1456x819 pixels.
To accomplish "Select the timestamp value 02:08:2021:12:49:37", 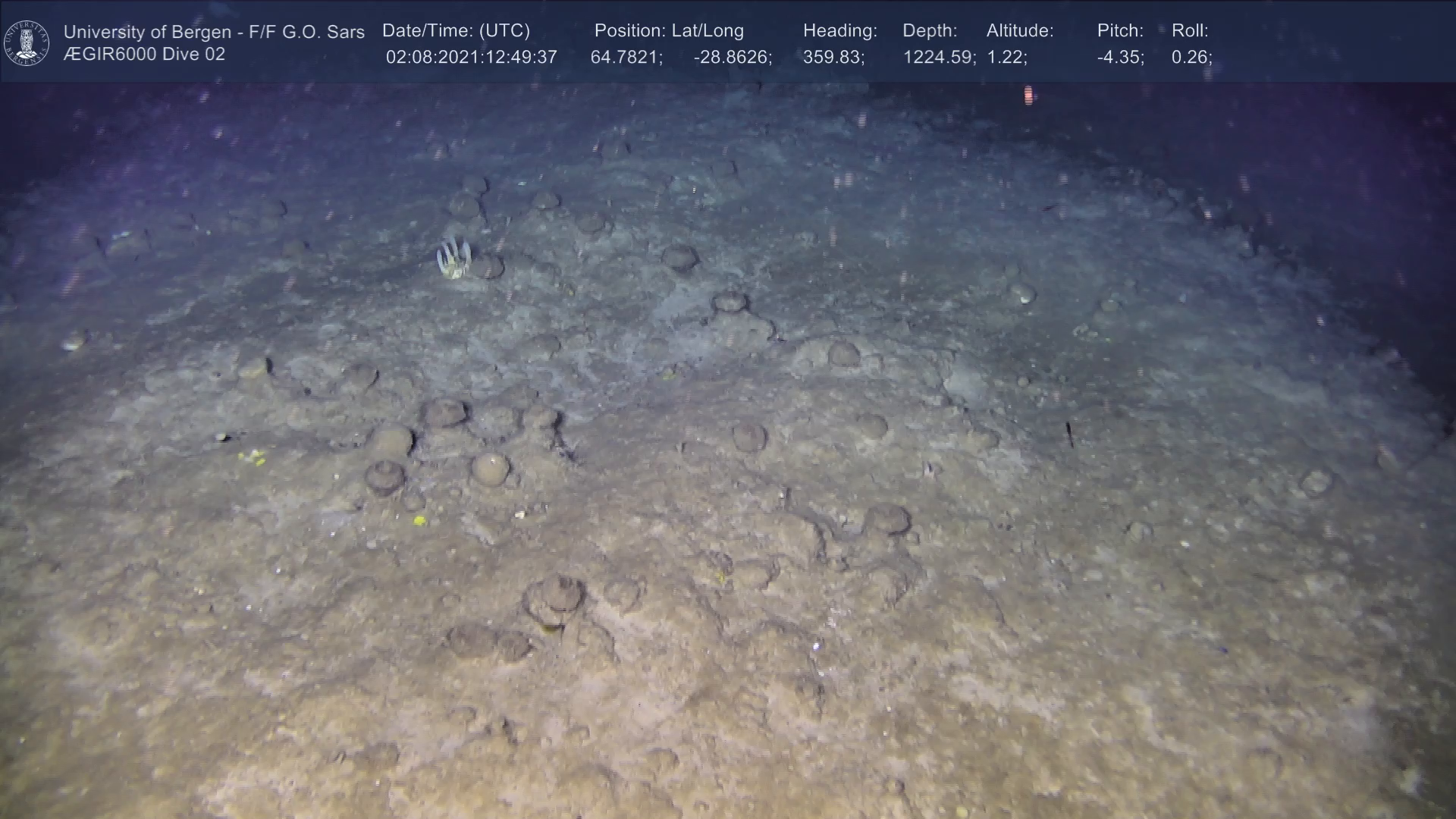I will pos(471,58).
